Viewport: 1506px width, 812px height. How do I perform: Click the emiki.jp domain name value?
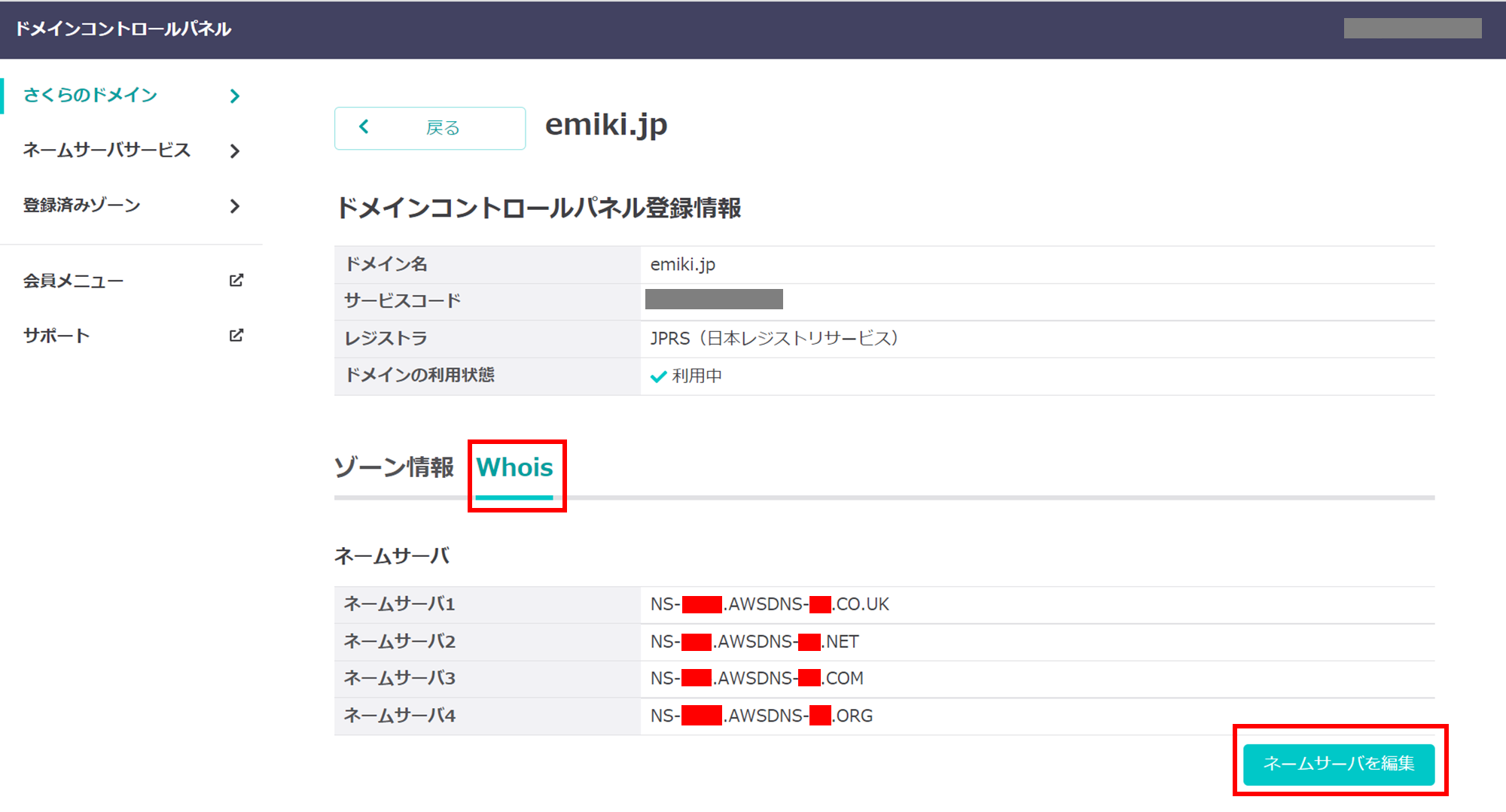tap(683, 265)
